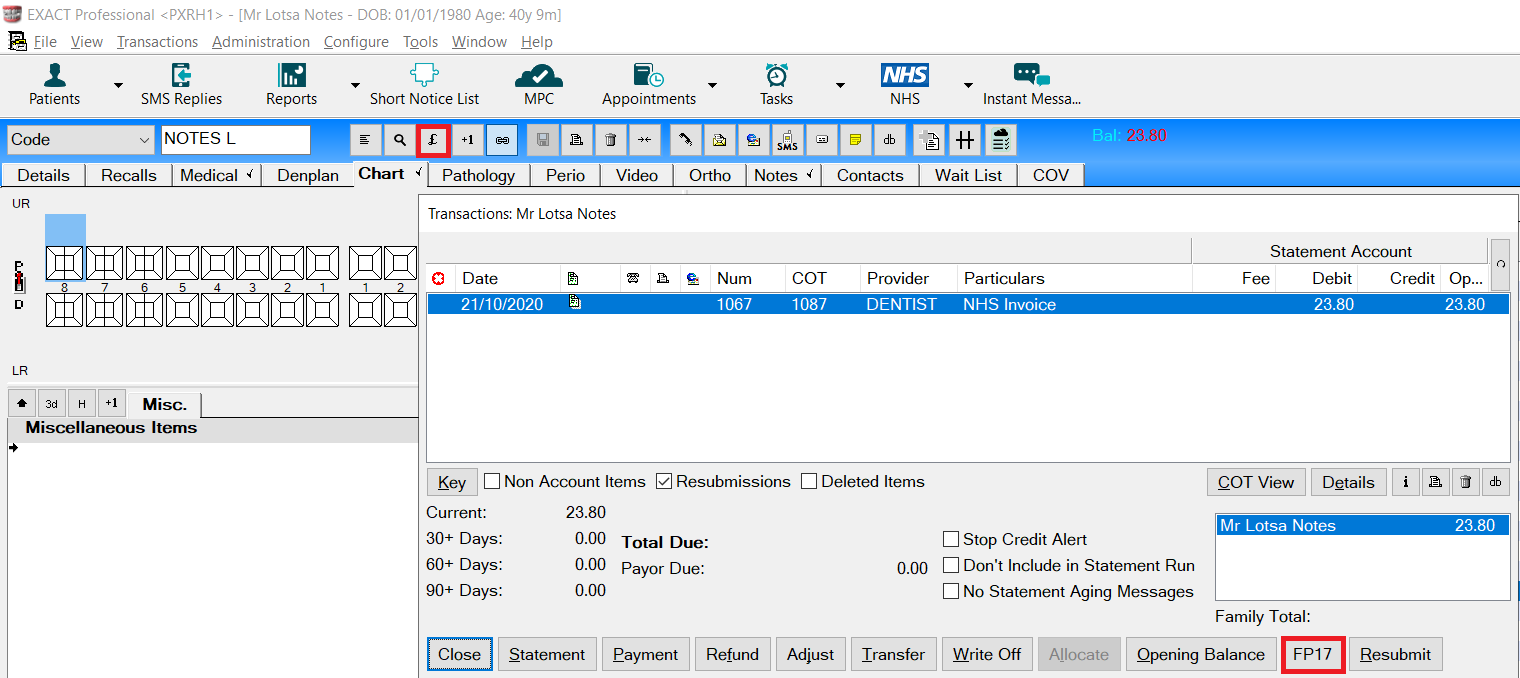Open Instant Messages icon

tap(1032, 84)
